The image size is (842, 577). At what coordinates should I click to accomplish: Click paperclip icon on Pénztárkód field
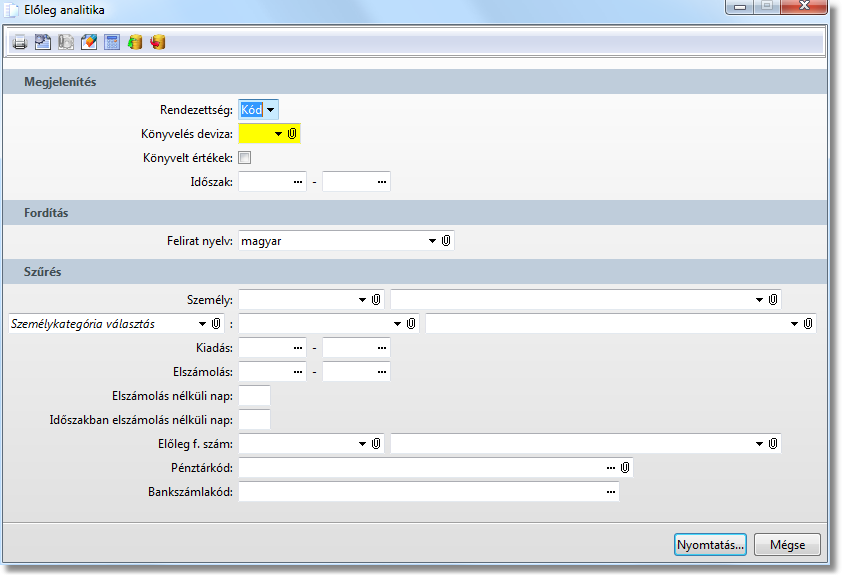[x=625, y=468]
